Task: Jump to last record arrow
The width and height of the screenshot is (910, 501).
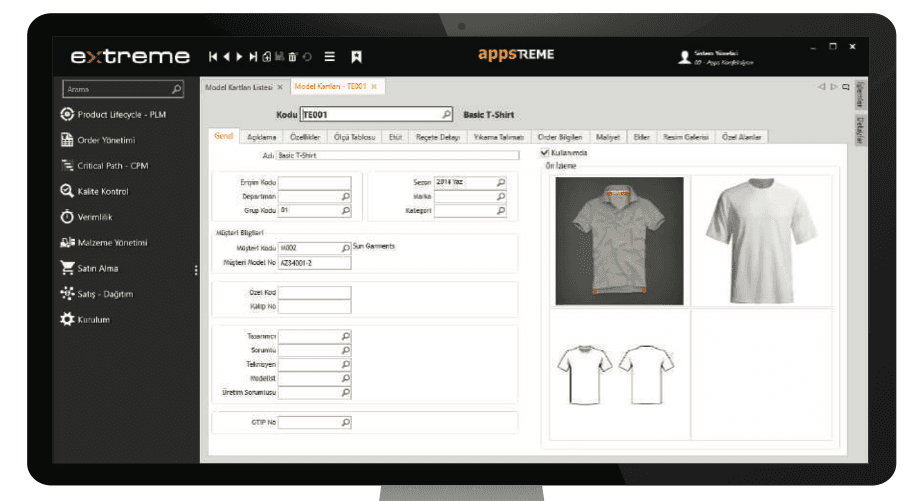Action: coord(253,56)
